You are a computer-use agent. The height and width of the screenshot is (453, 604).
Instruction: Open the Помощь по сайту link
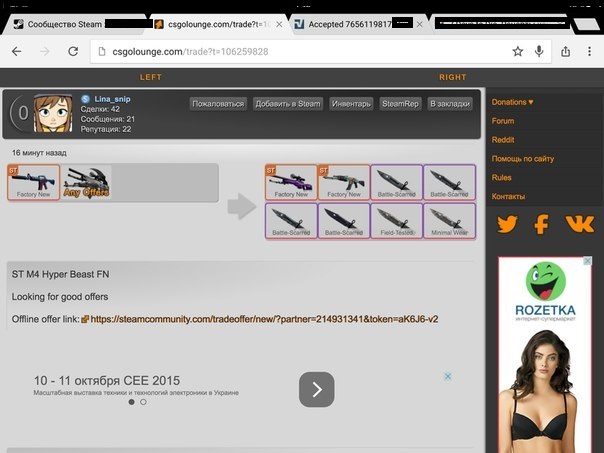523,159
